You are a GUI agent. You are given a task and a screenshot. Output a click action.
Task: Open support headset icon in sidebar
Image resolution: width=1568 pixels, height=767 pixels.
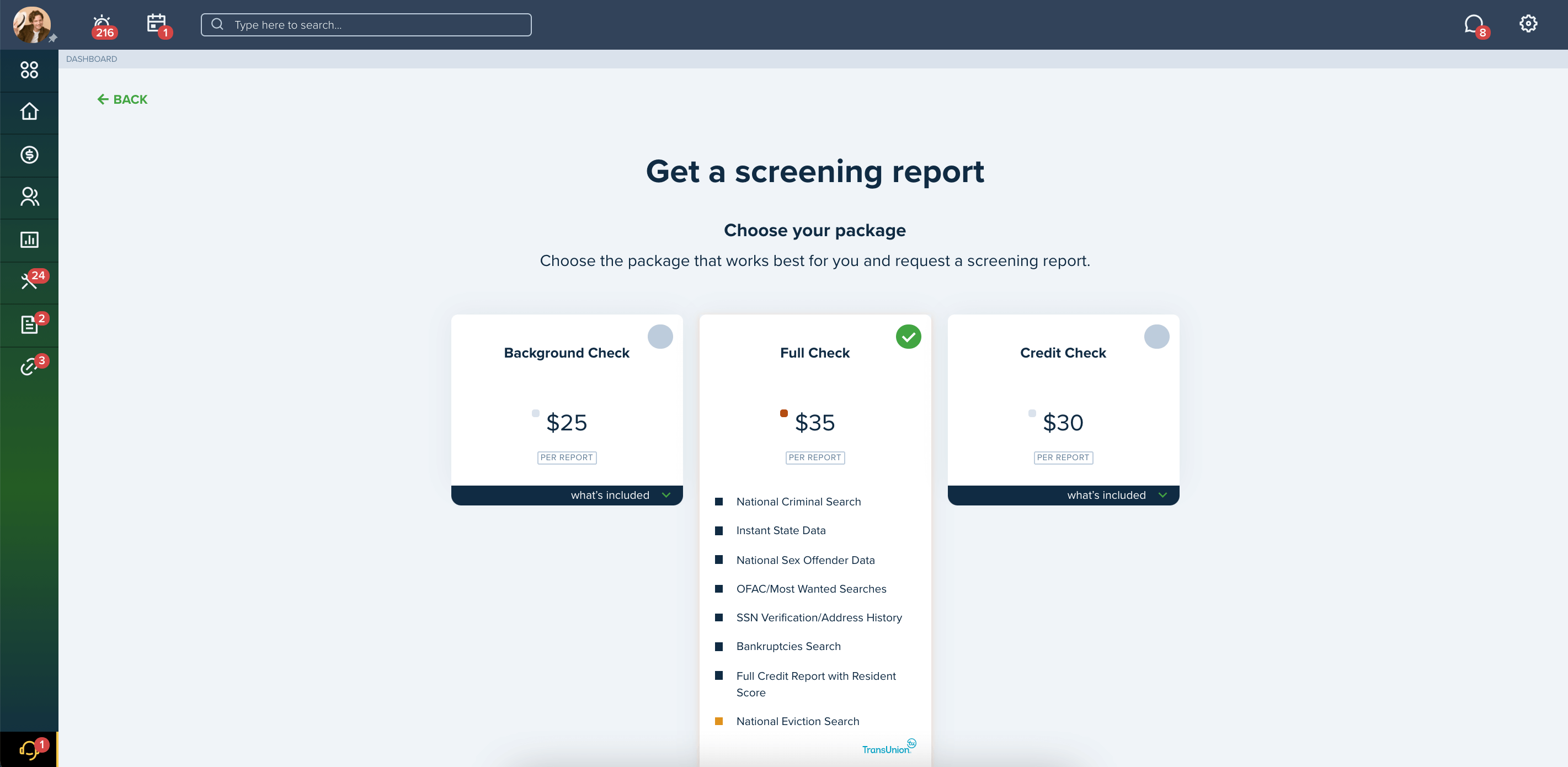[29, 749]
